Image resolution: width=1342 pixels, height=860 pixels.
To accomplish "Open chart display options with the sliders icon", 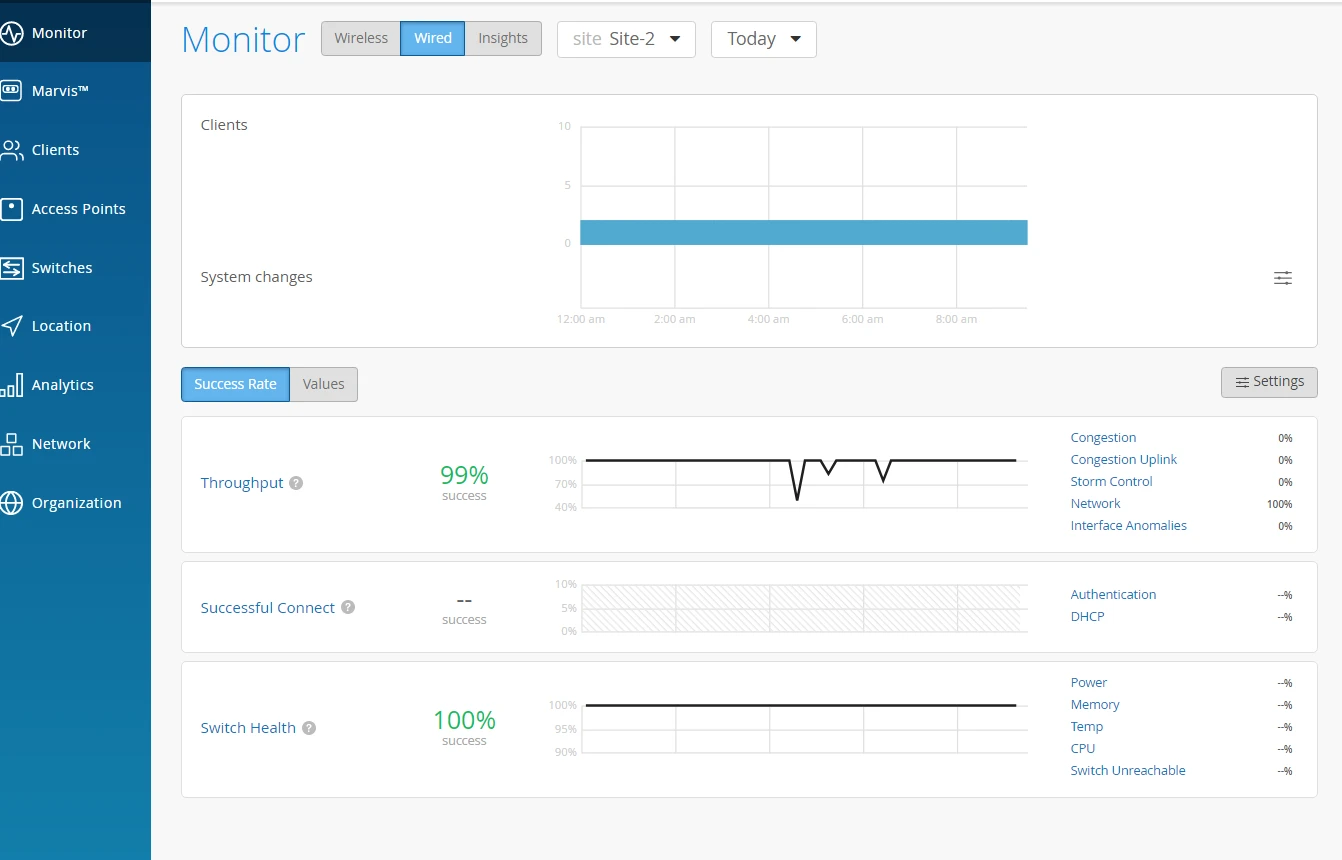I will pos(1283,278).
